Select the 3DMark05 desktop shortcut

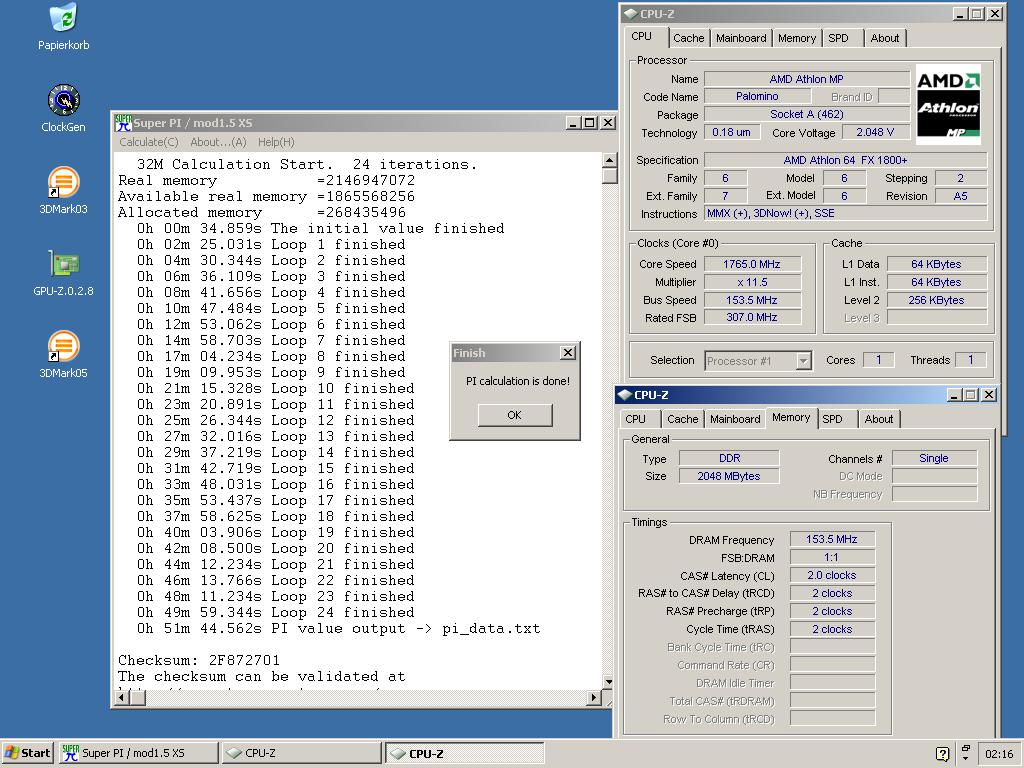click(63, 354)
